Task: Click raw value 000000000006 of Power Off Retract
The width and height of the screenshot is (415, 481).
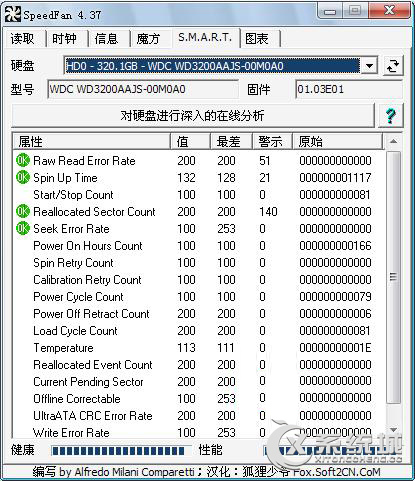Action: pyautogui.click(x=335, y=314)
